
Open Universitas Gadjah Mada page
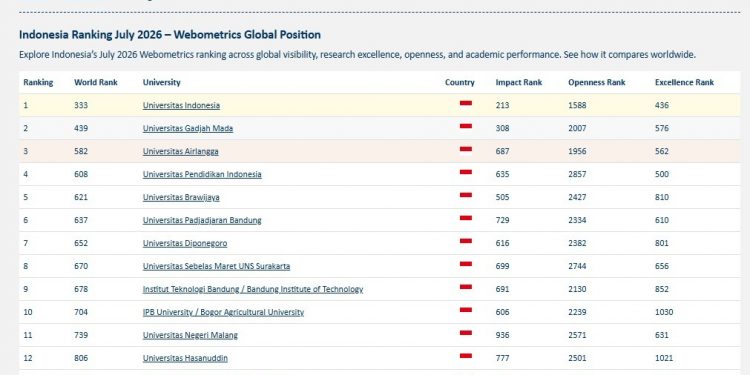(x=188, y=128)
